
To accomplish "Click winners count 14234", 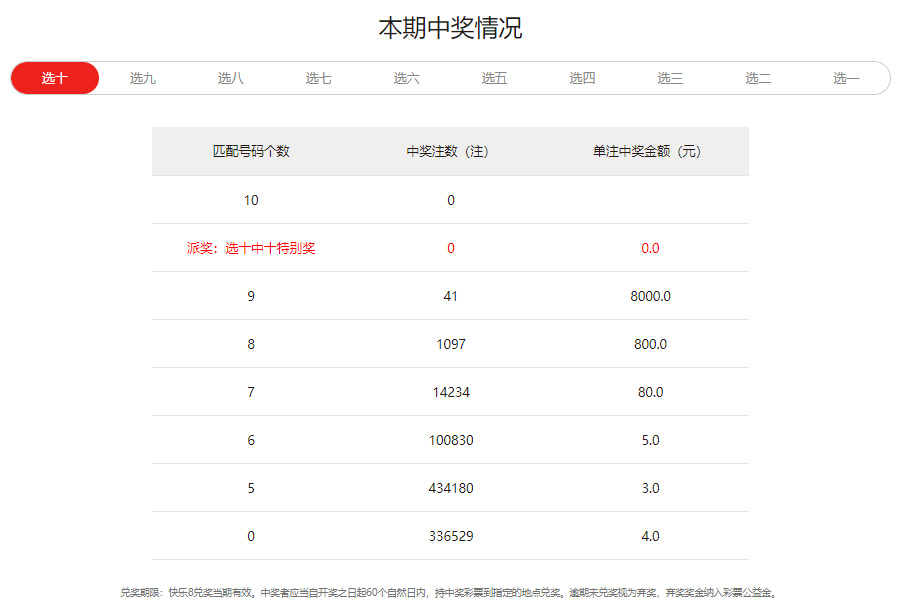I will [x=451, y=392].
